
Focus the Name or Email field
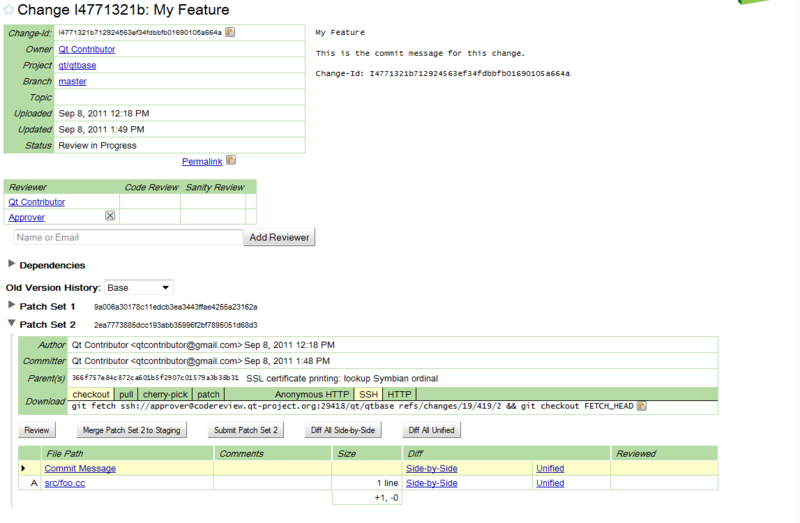(128, 238)
